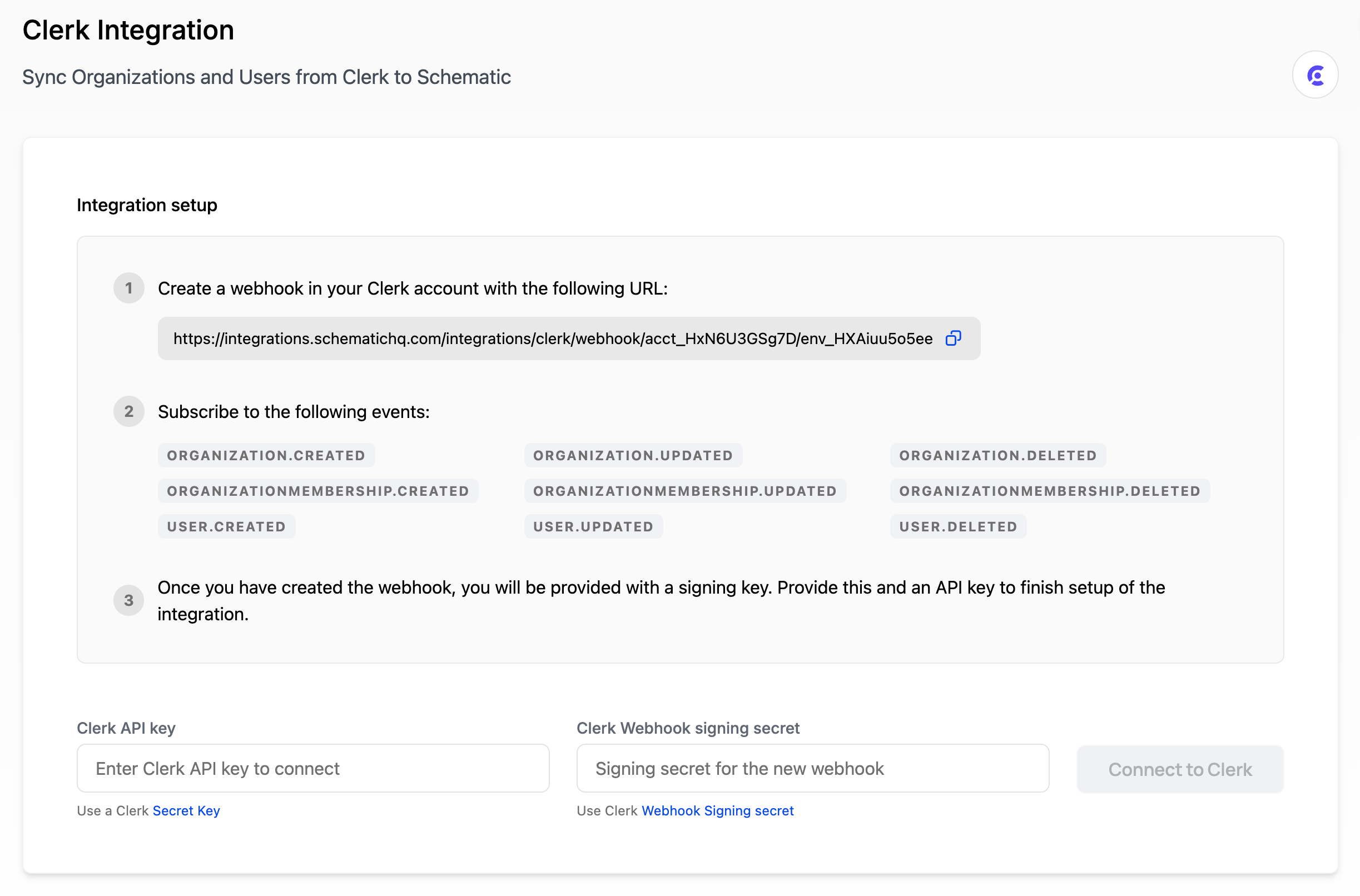
Task: Click the Clerk API key input field
Action: (312, 768)
